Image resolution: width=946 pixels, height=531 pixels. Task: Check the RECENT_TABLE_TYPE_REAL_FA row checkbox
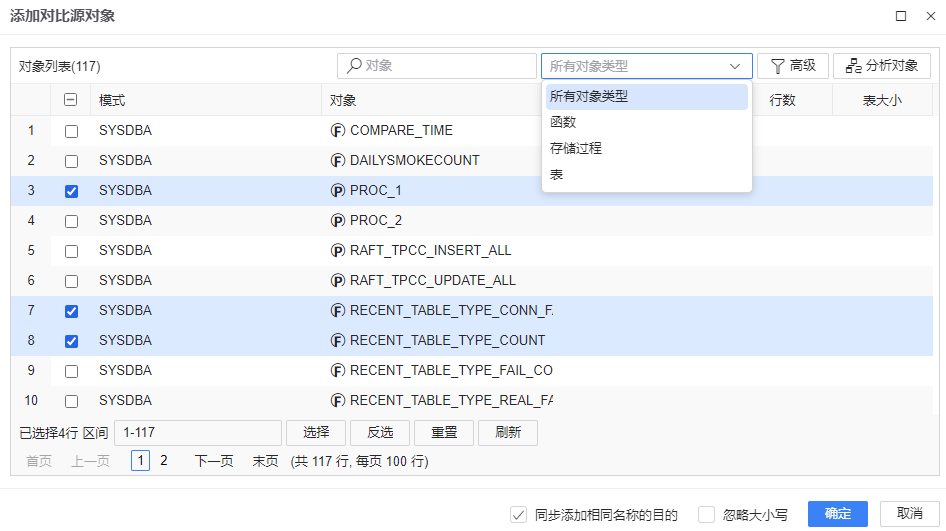point(71,401)
